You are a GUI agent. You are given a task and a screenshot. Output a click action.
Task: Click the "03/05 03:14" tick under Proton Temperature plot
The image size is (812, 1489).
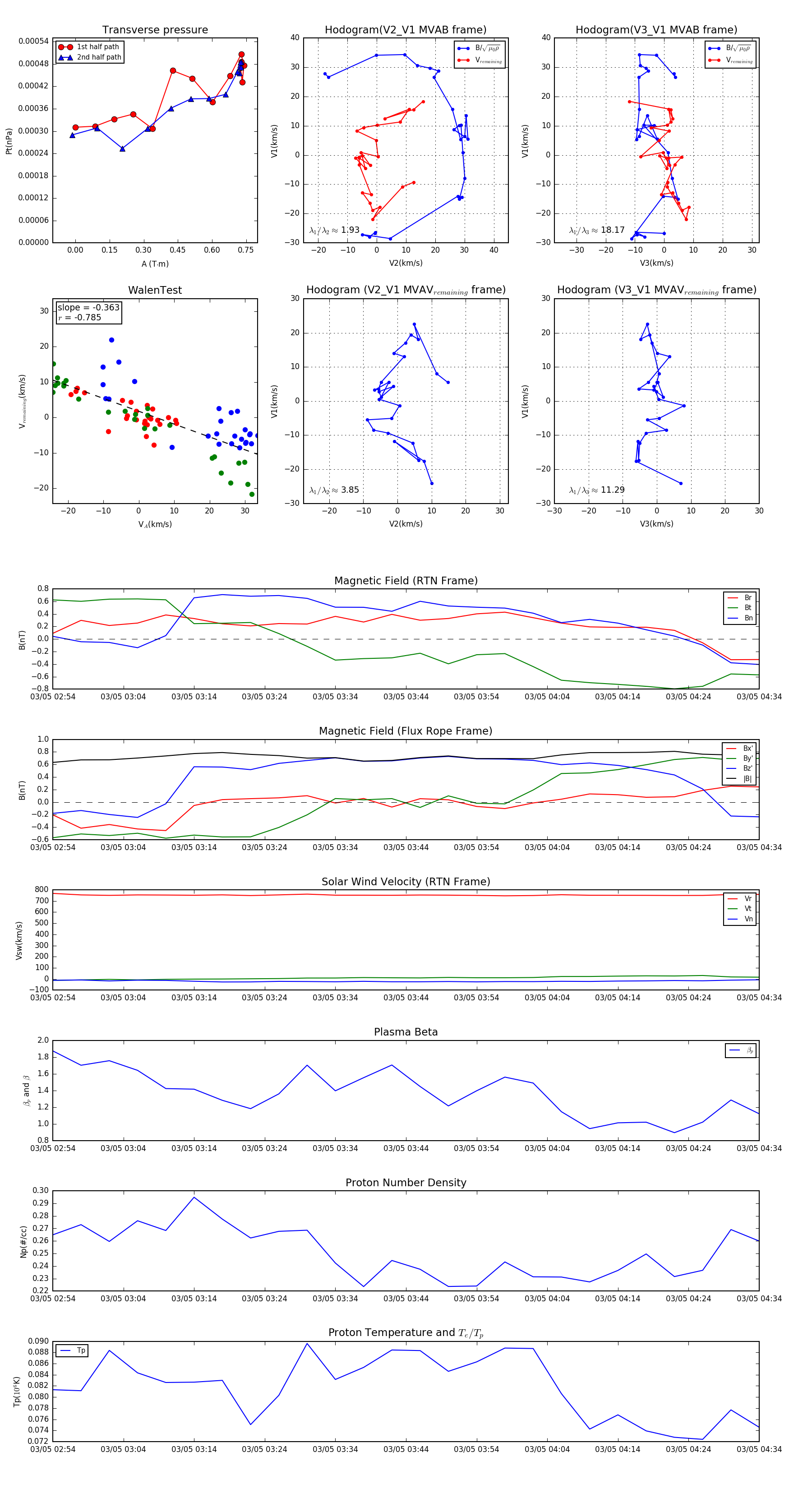coord(194,1449)
